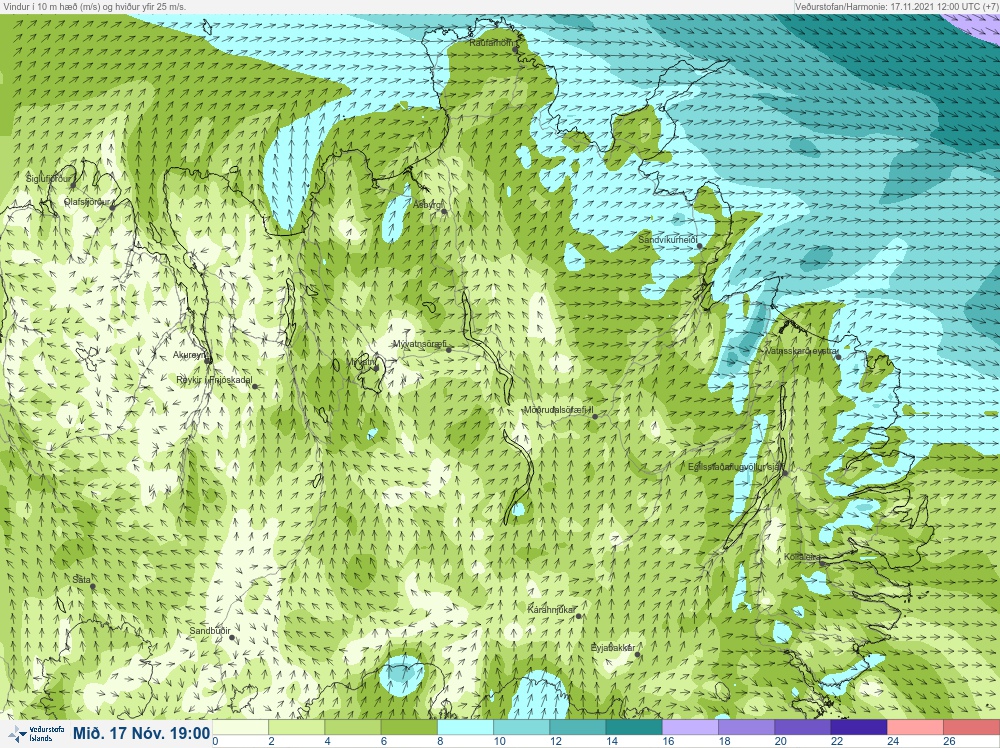Click the Kollaleira station label
Viewport: 1000px width, 748px height.
[x=802, y=557]
